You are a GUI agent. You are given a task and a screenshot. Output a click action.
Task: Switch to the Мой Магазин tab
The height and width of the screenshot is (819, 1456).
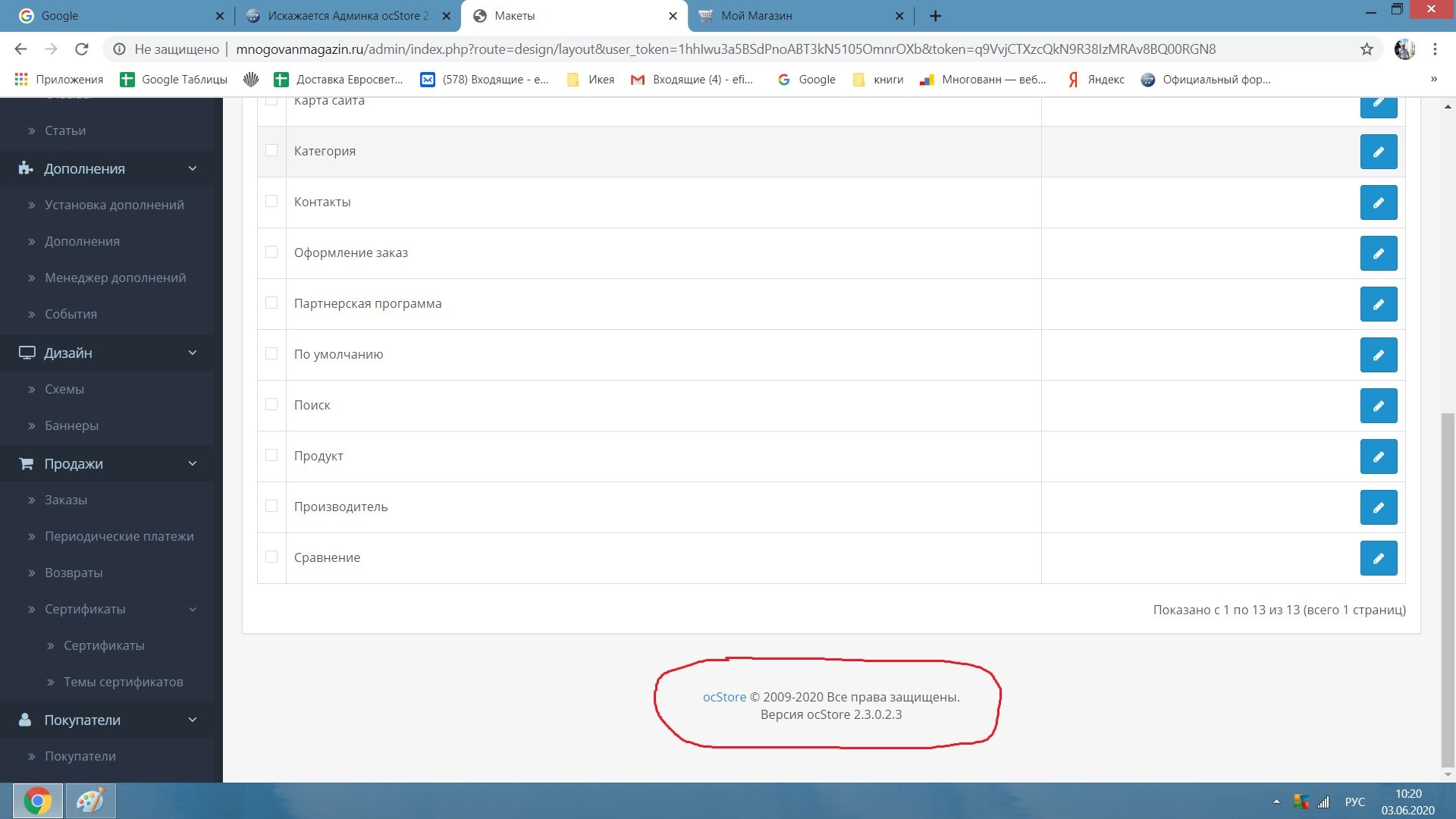tap(800, 16)
